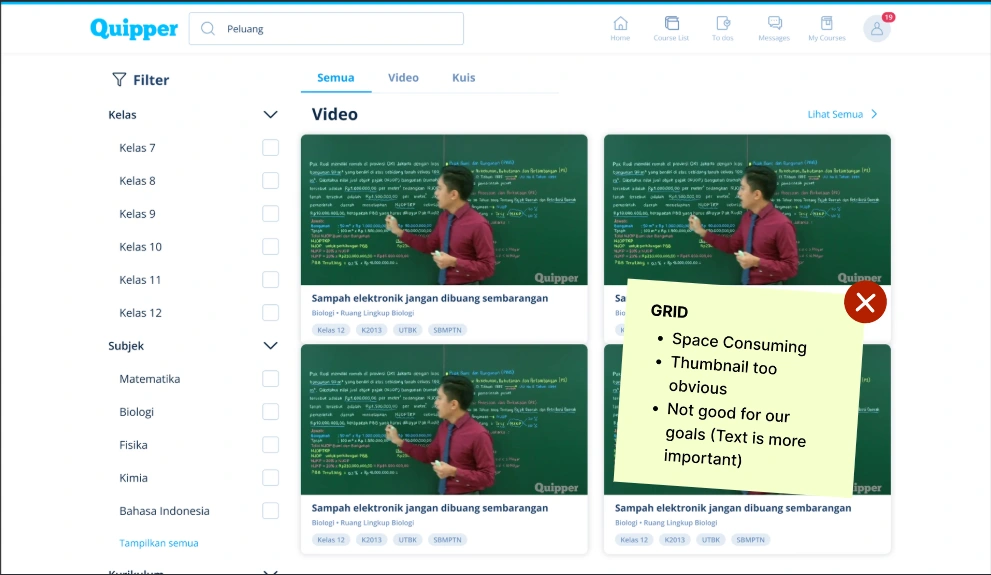Open the top-left video thumbnail
The height and width of the screenshot is (575, 991).
click(x=444, y=210)
